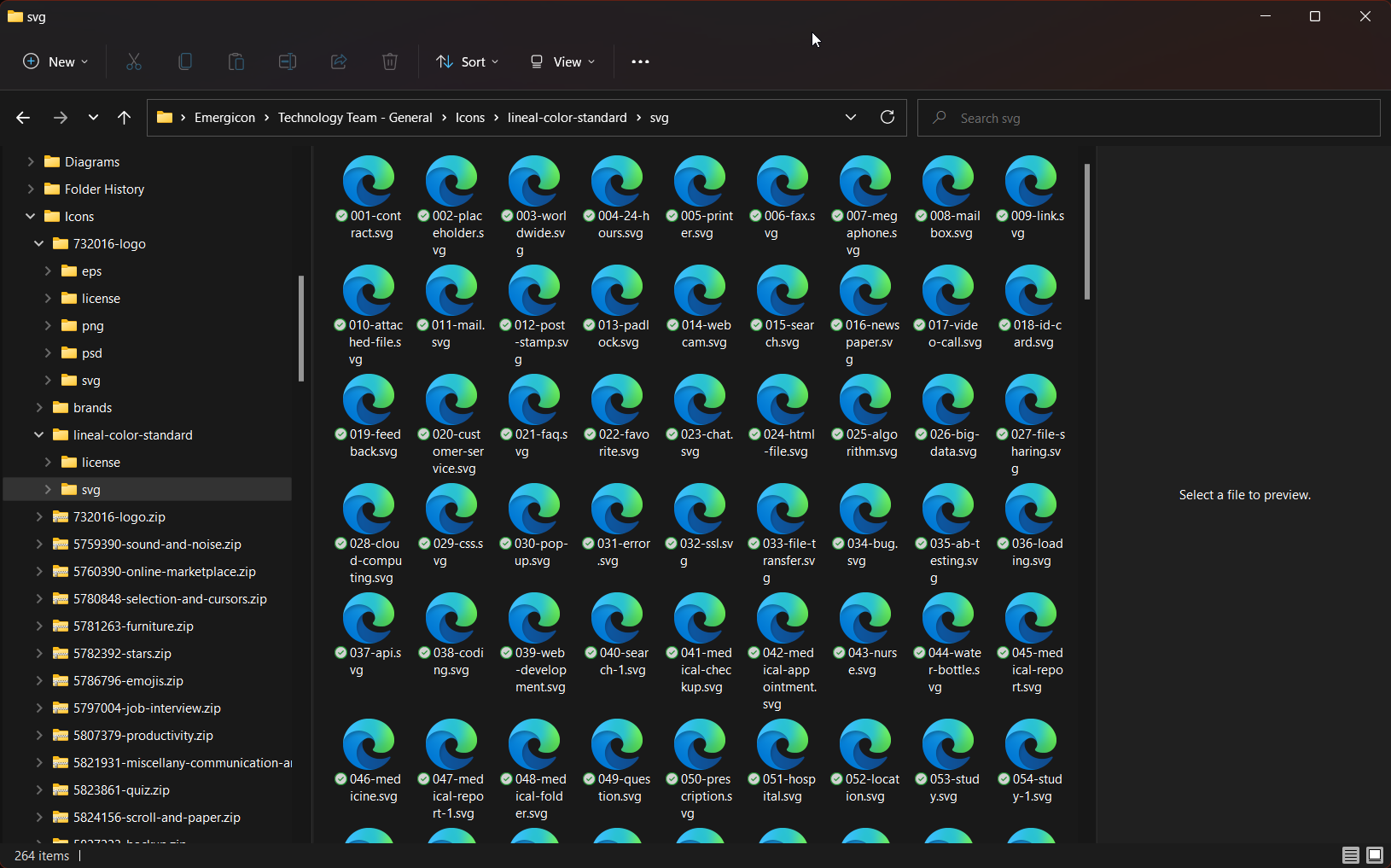
Task: Open the See more ellipsis menu
Action: point(640,61)
